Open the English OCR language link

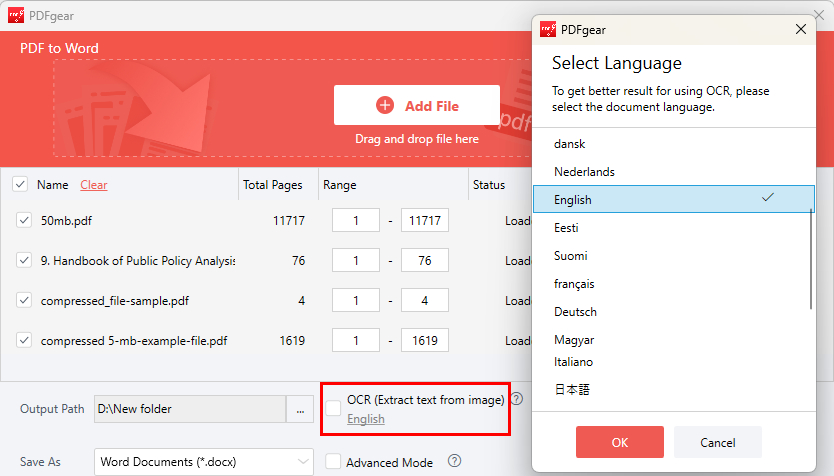point(366,419)
